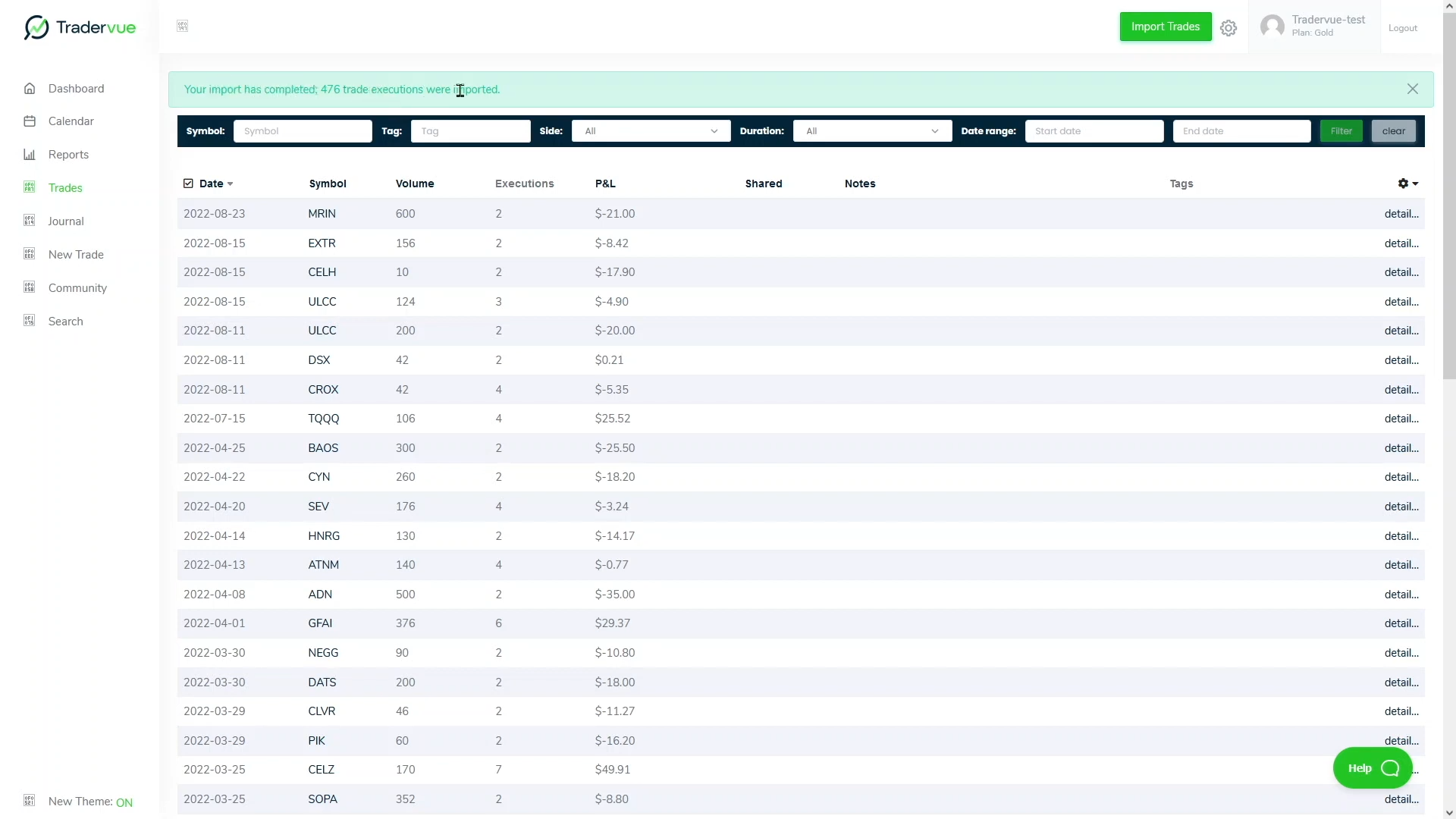
Task: Click the green Filter button
Action: [x=1341, y=131]
